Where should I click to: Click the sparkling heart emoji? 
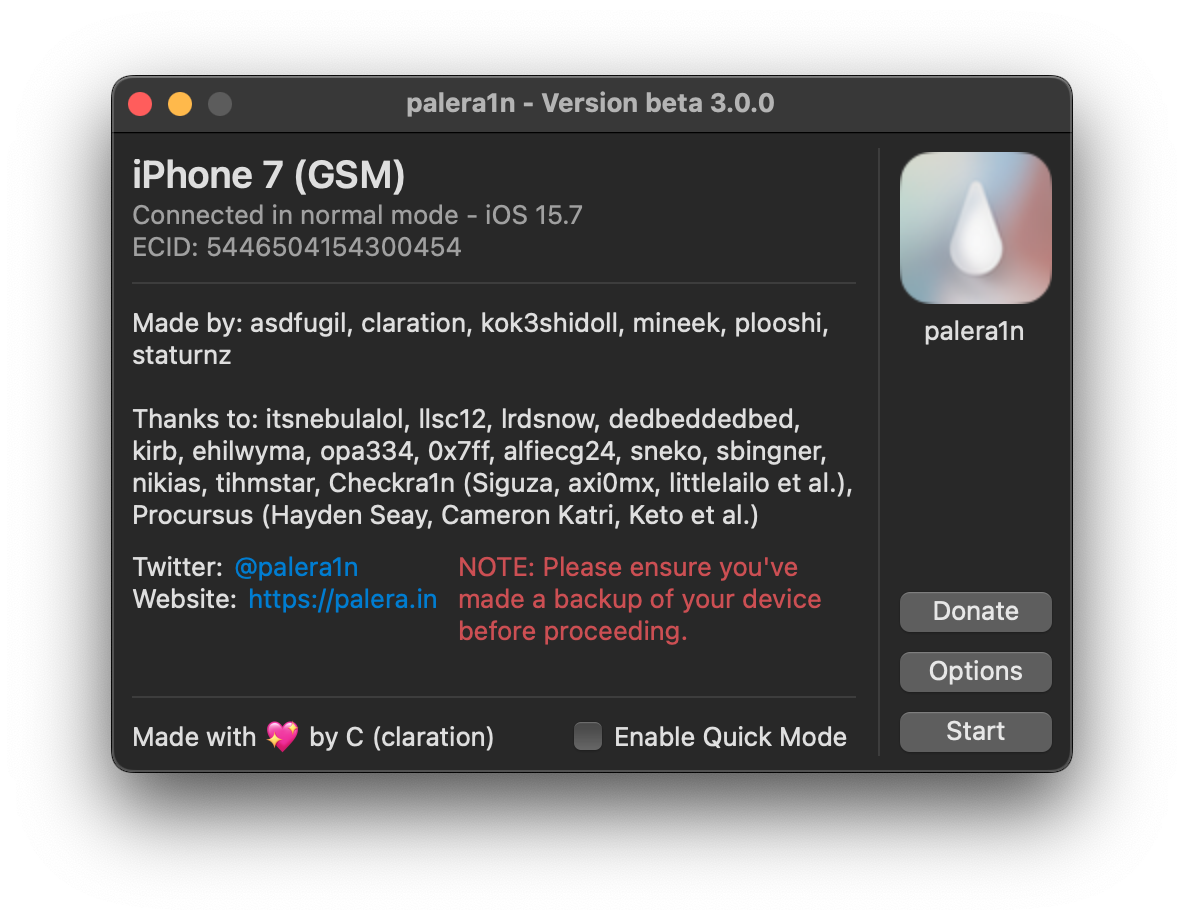(x=282, y=736)
